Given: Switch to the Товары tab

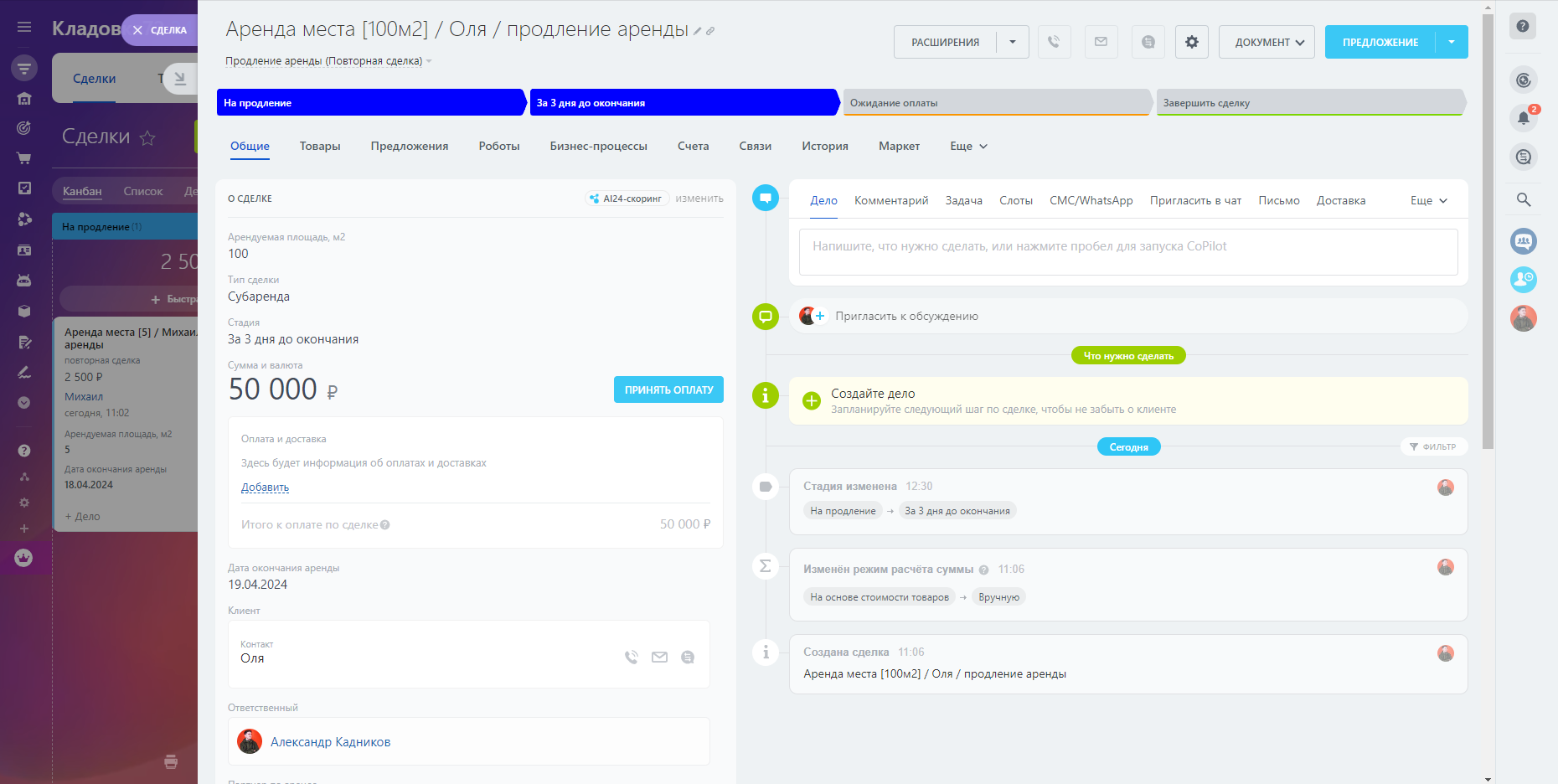Looking at the screenshot, I should pos(320,146).
